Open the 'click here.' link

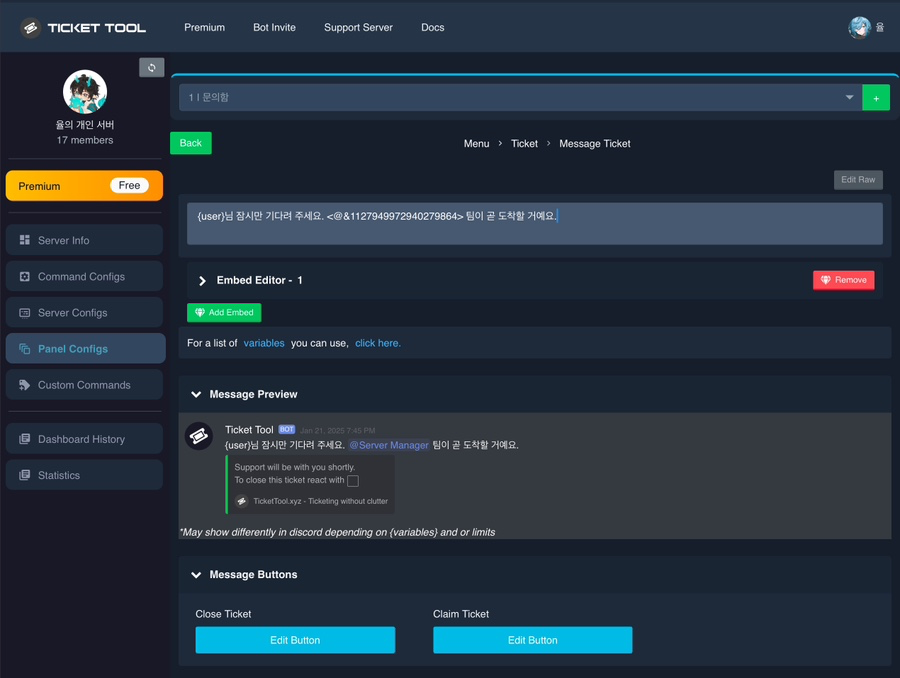point(378,343)
